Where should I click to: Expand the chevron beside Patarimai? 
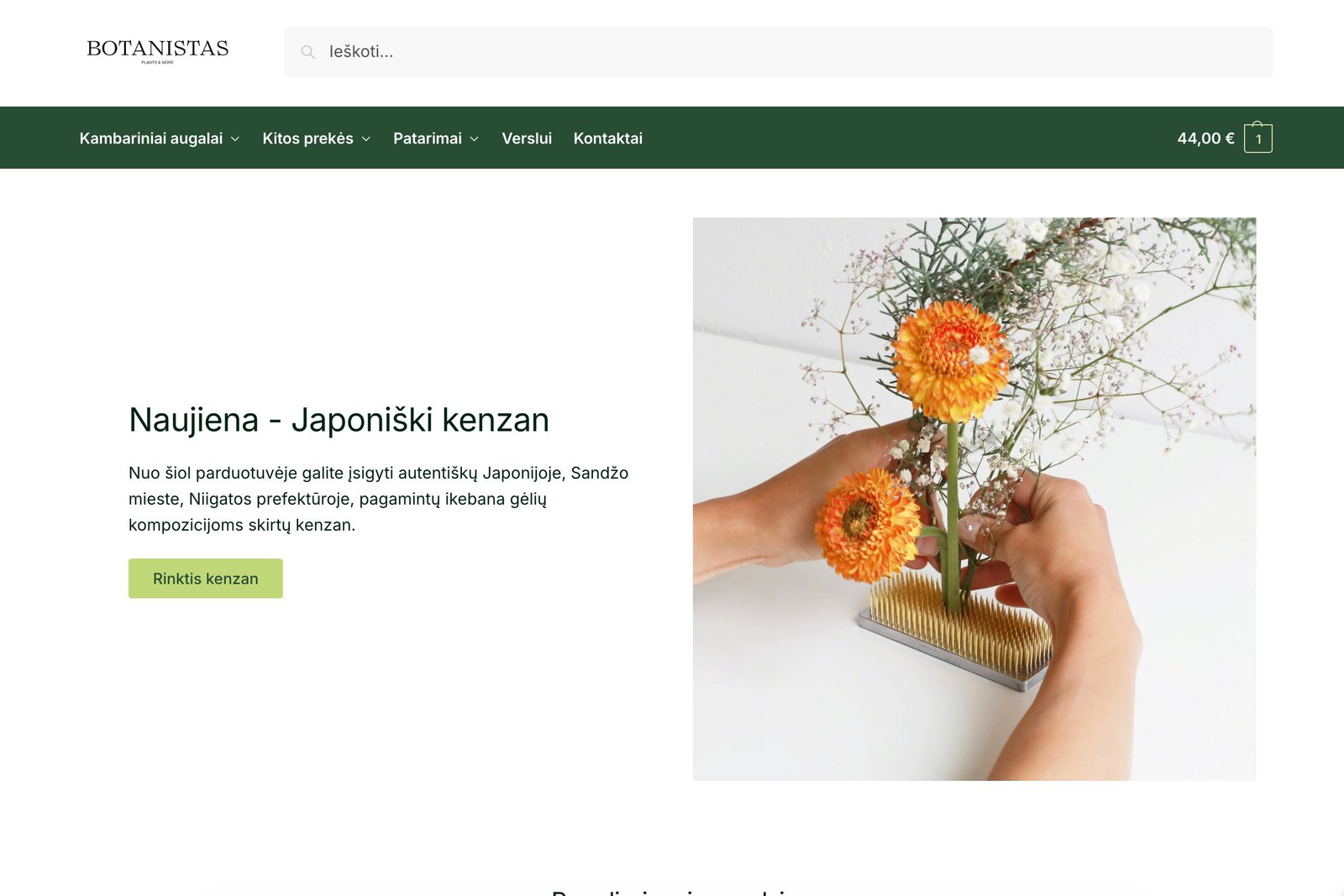coord(475,139)
